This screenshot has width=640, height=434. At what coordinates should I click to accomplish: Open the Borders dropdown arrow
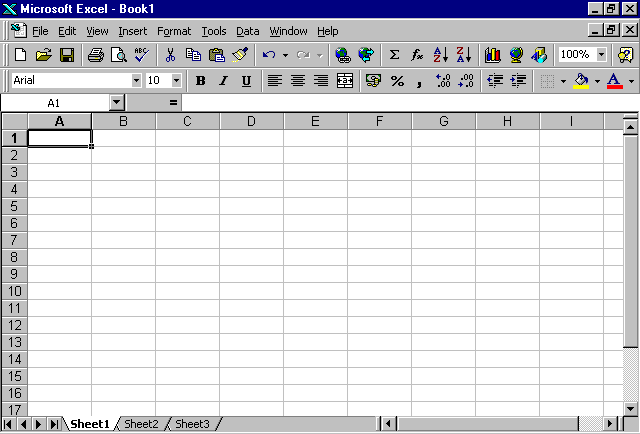563,81
